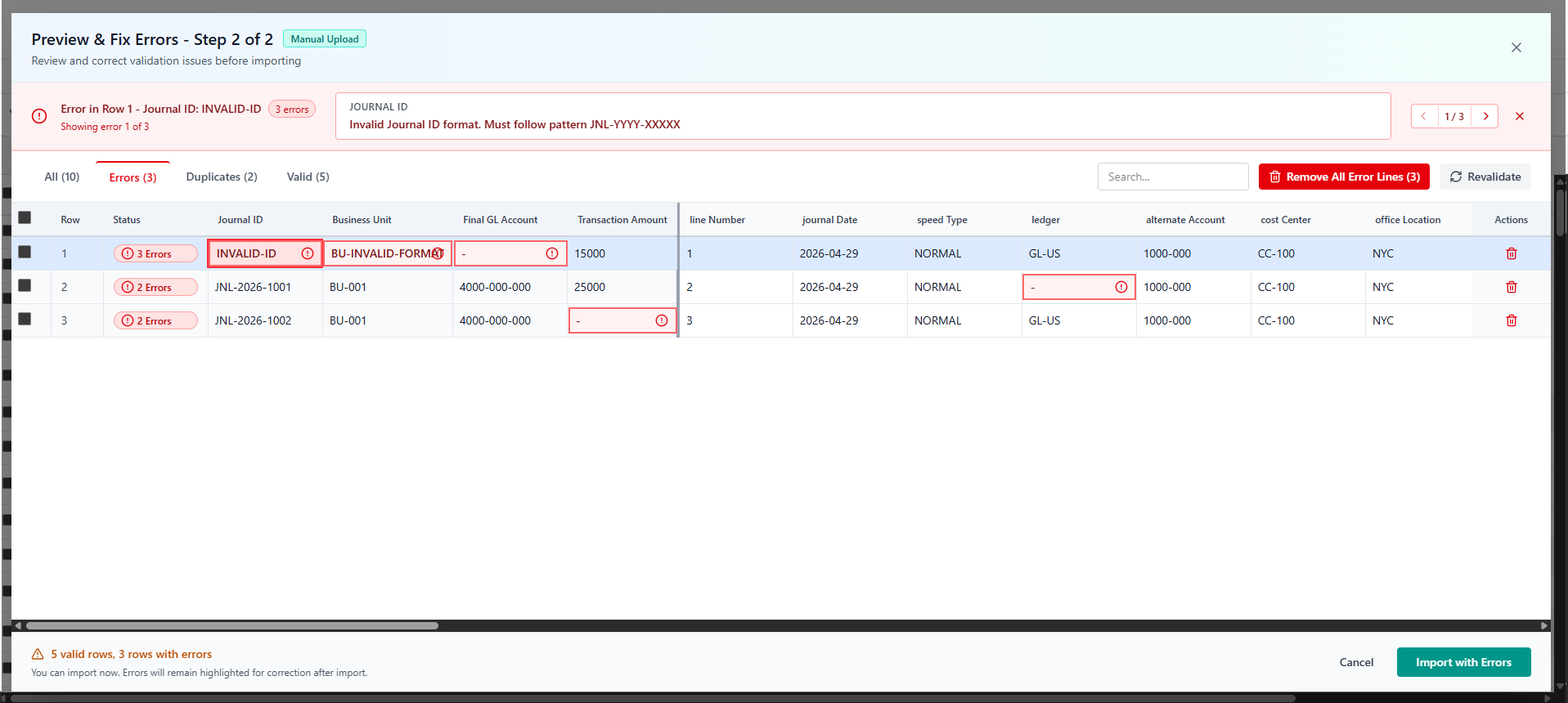The width and height of the screenshot is (1568, 703).
Task: Click the journal Date column header
Action: point(829,220)
